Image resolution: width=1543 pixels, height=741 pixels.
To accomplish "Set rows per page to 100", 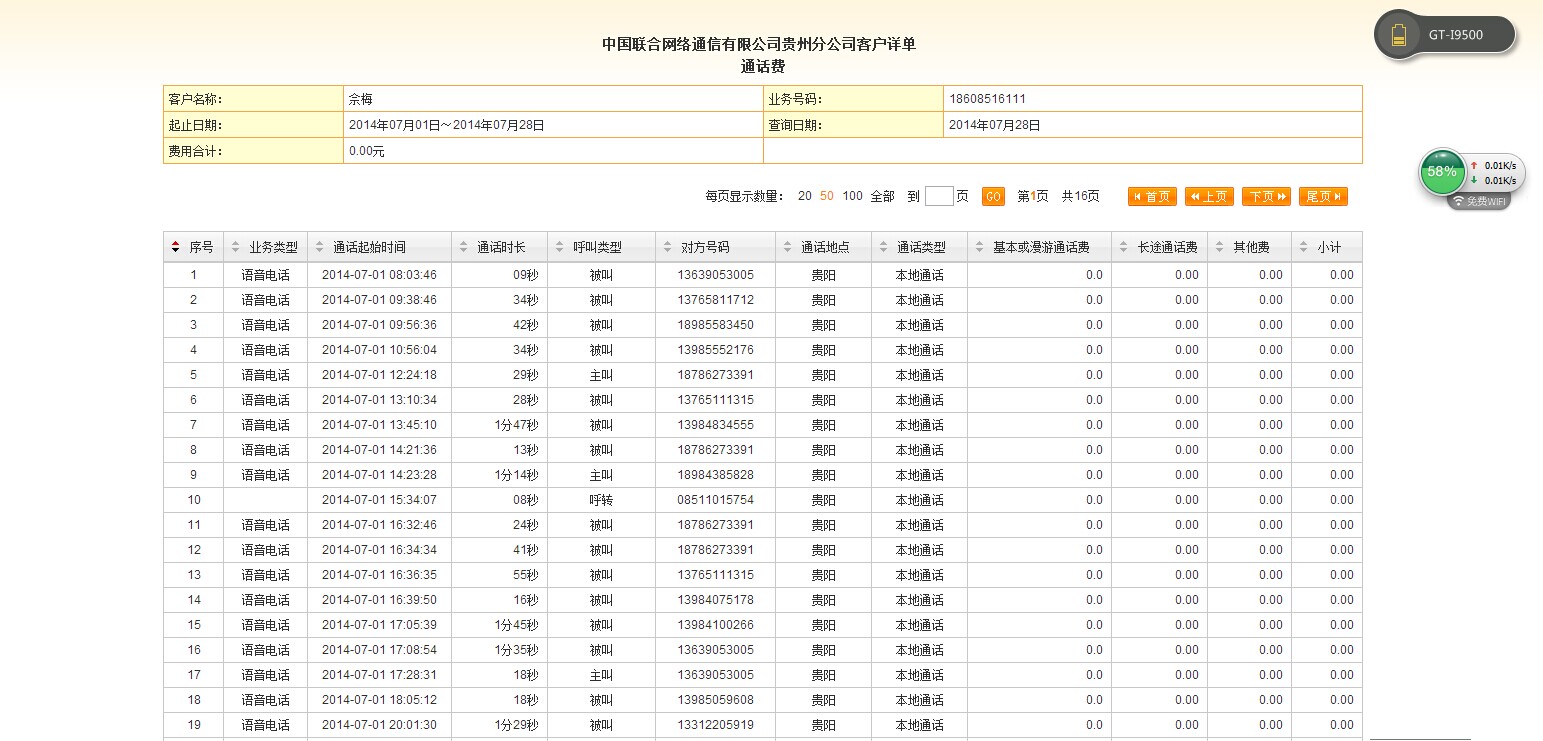I will pyautogui.click(x=852, y=197).
